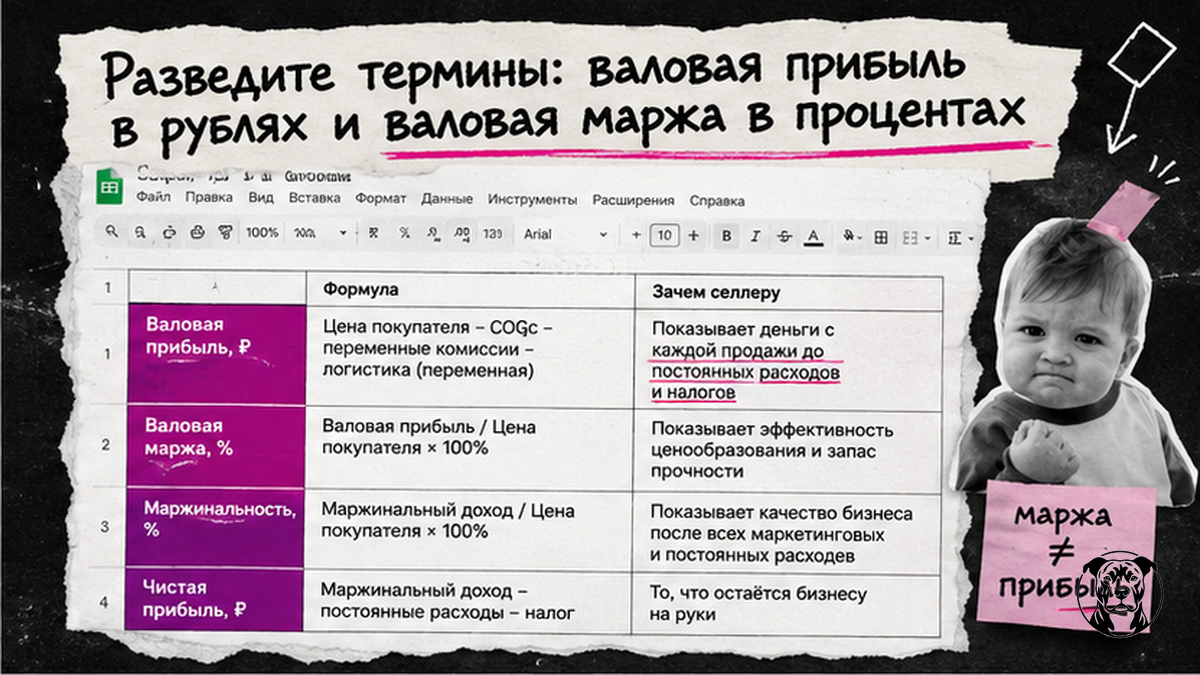
Task: Click the Undo toolbar icon
Action: click(x=141, y=233)
